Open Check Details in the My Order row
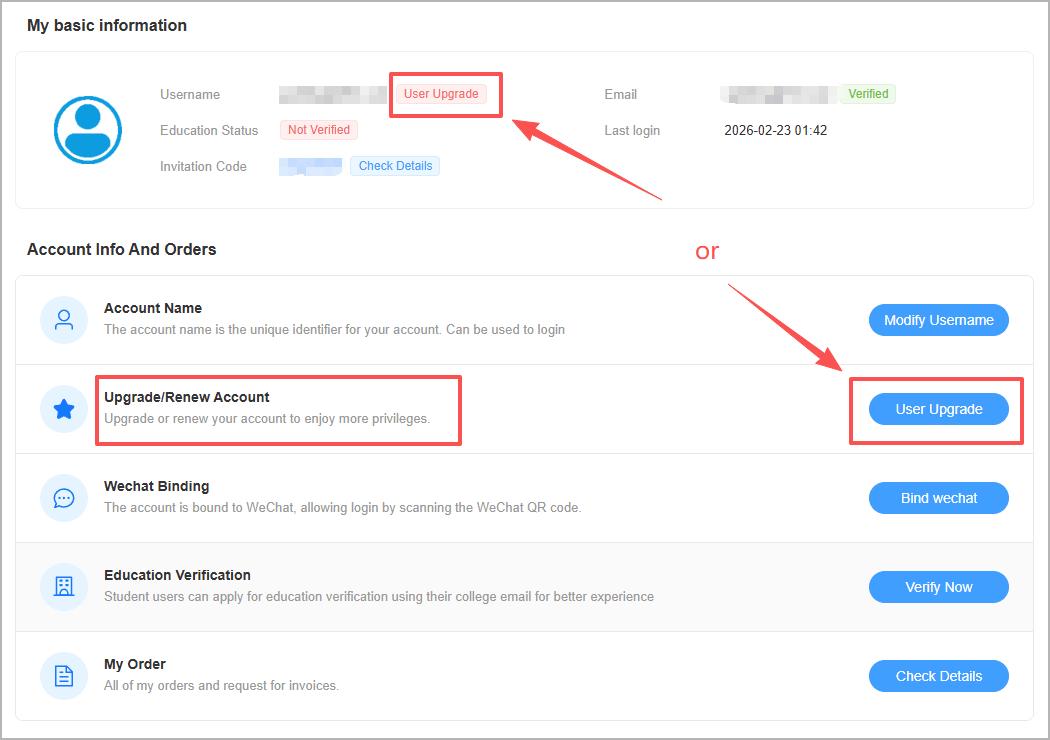Screen dimensions: 1050x740 coord(938,676)
